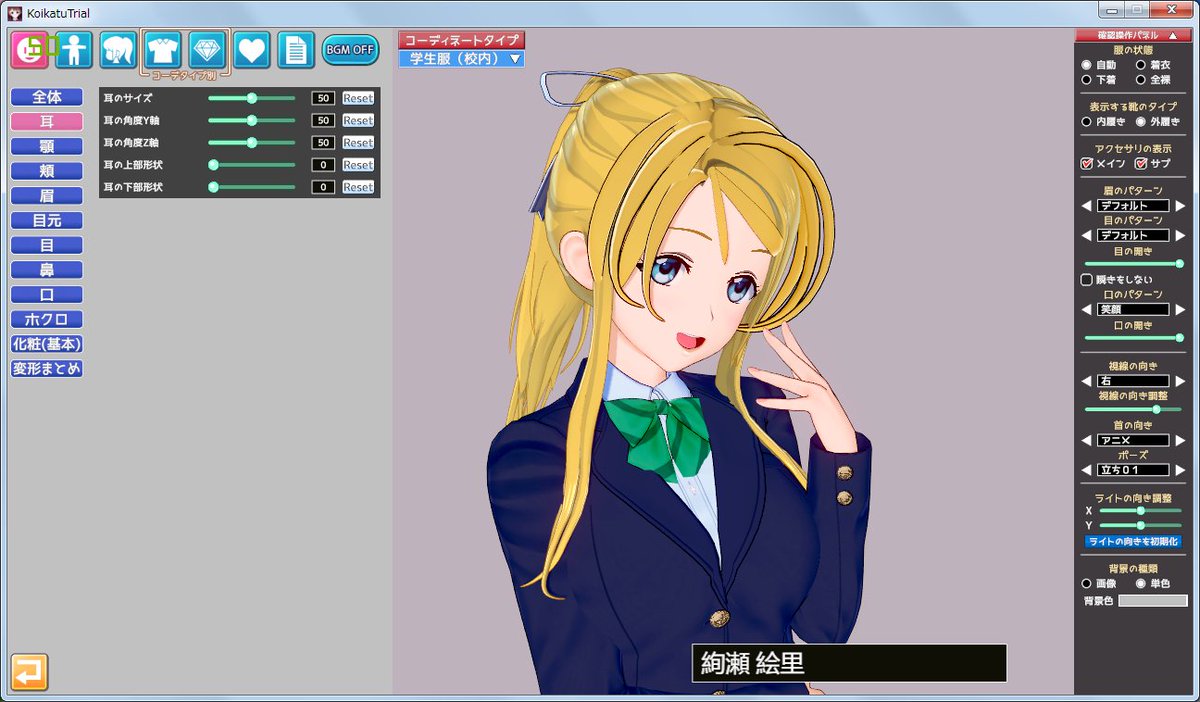Click the orange return arrow icon
This screenshot has height=702, width=1200.
pos(29,672)
